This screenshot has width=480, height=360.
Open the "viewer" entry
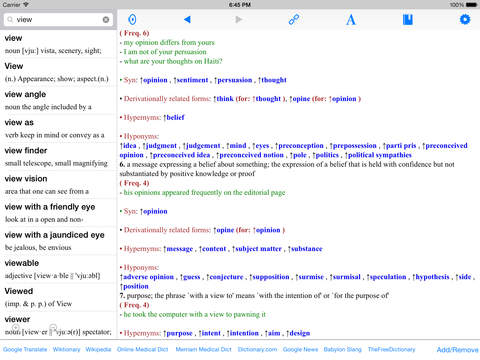[58, 325]
